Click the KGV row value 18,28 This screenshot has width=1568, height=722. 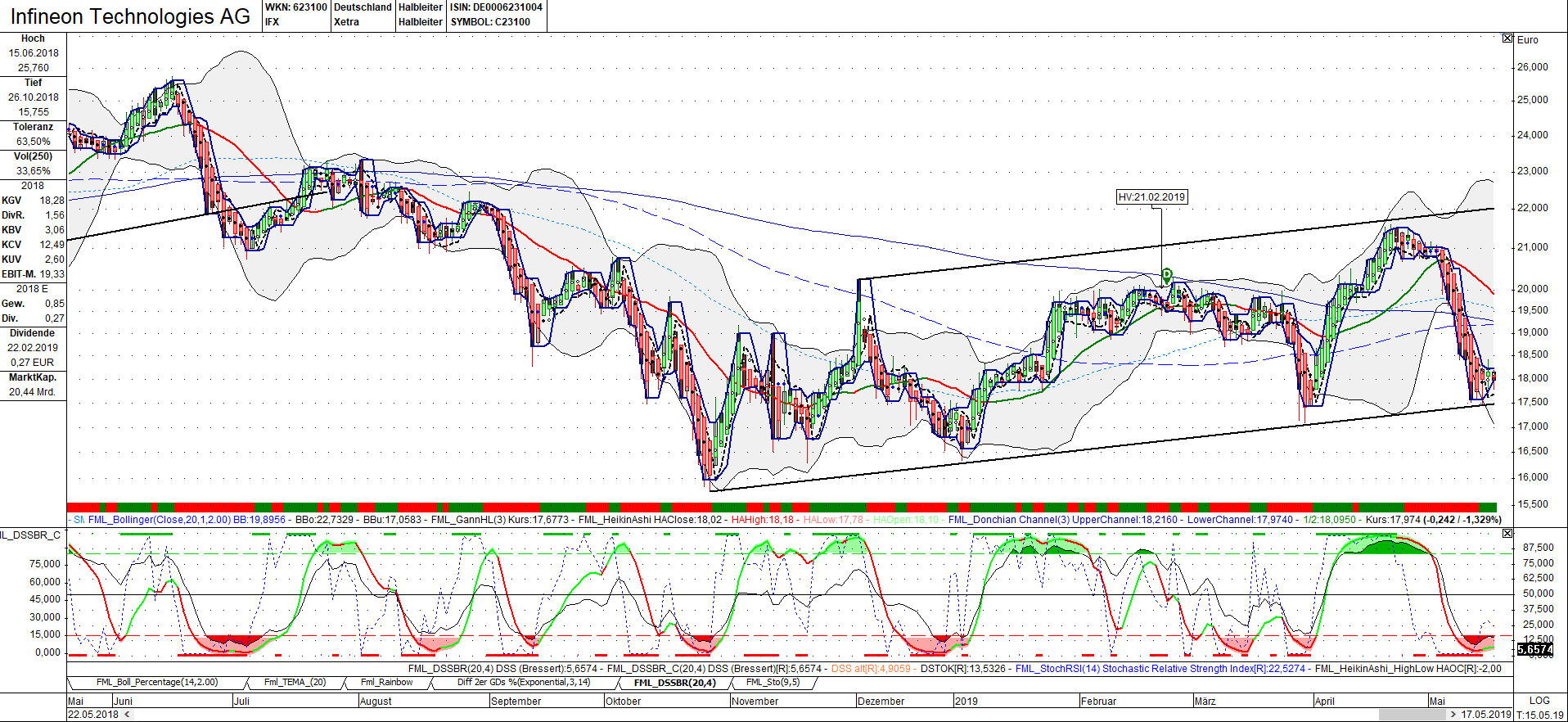coord(52,201)
